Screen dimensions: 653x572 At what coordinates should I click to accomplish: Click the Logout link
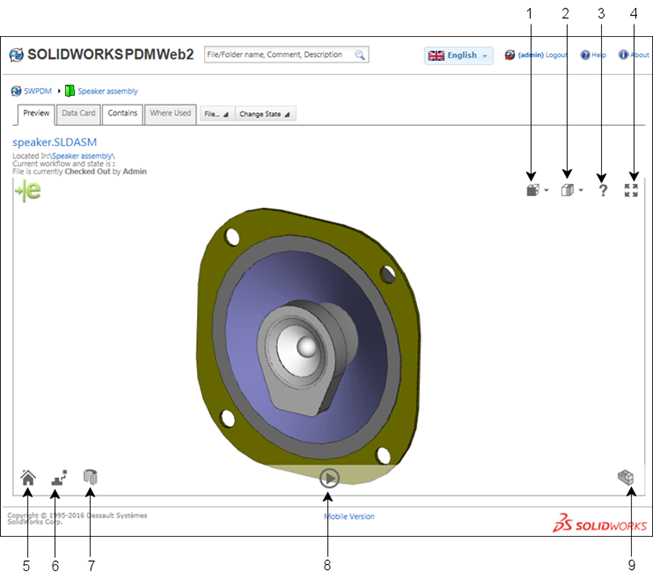556,56
